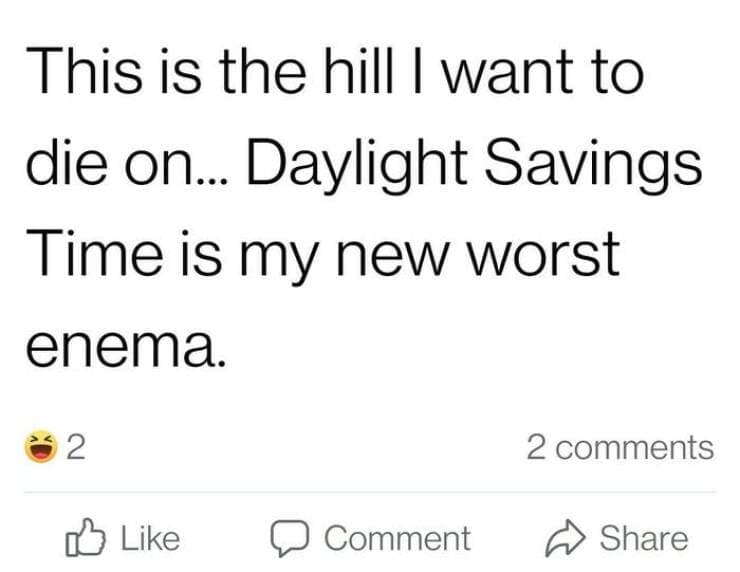Click the Share arrow icon
Screen dimensions: 740x572
coord(569,538)
